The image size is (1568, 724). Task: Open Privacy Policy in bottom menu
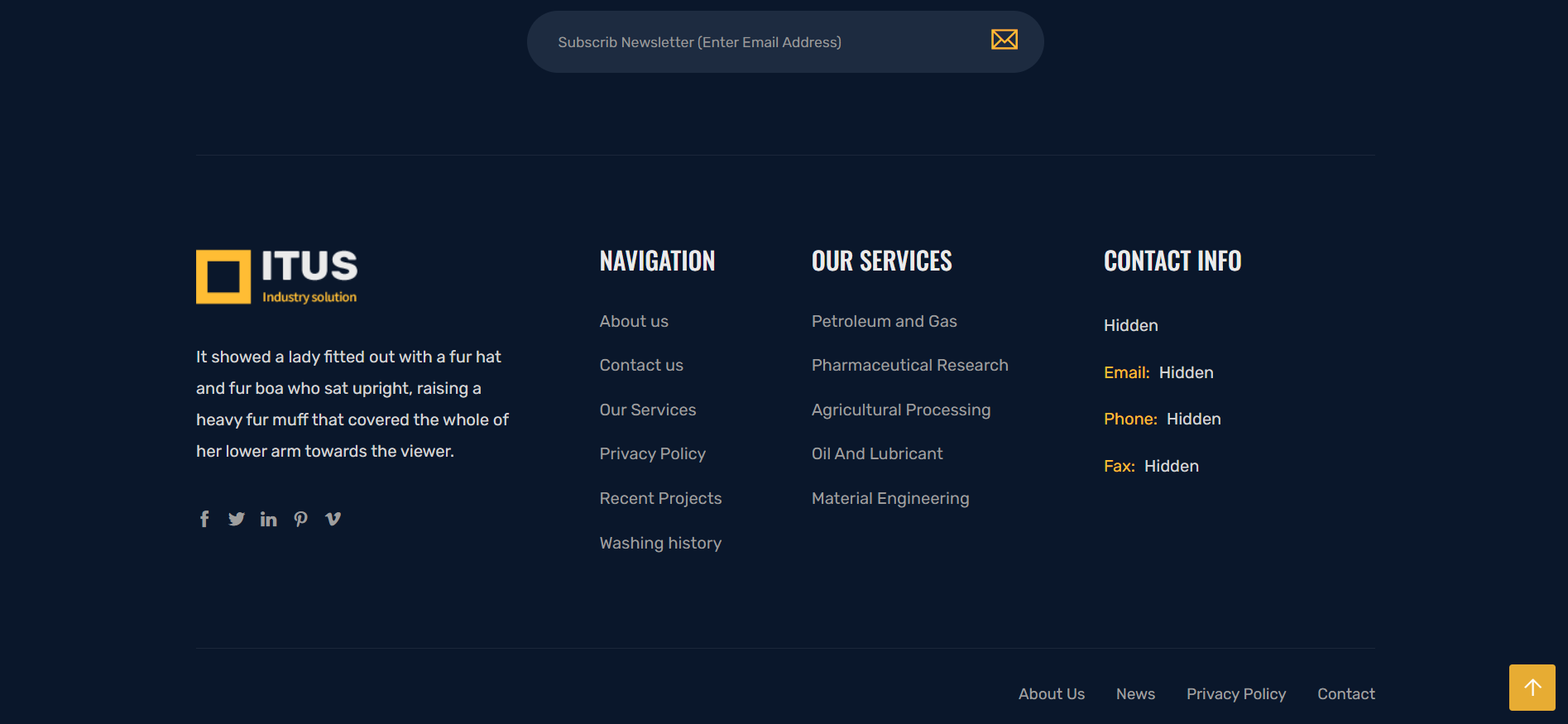(x=1235, y=694)
